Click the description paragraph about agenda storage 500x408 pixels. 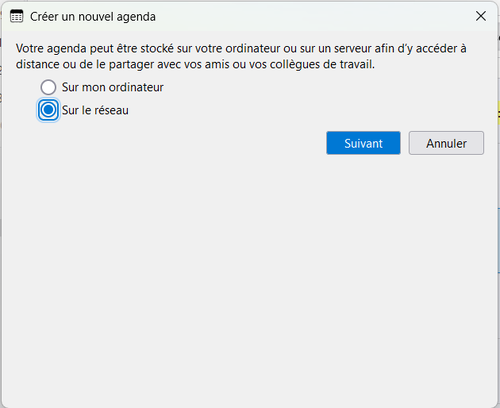pos(241,56)
